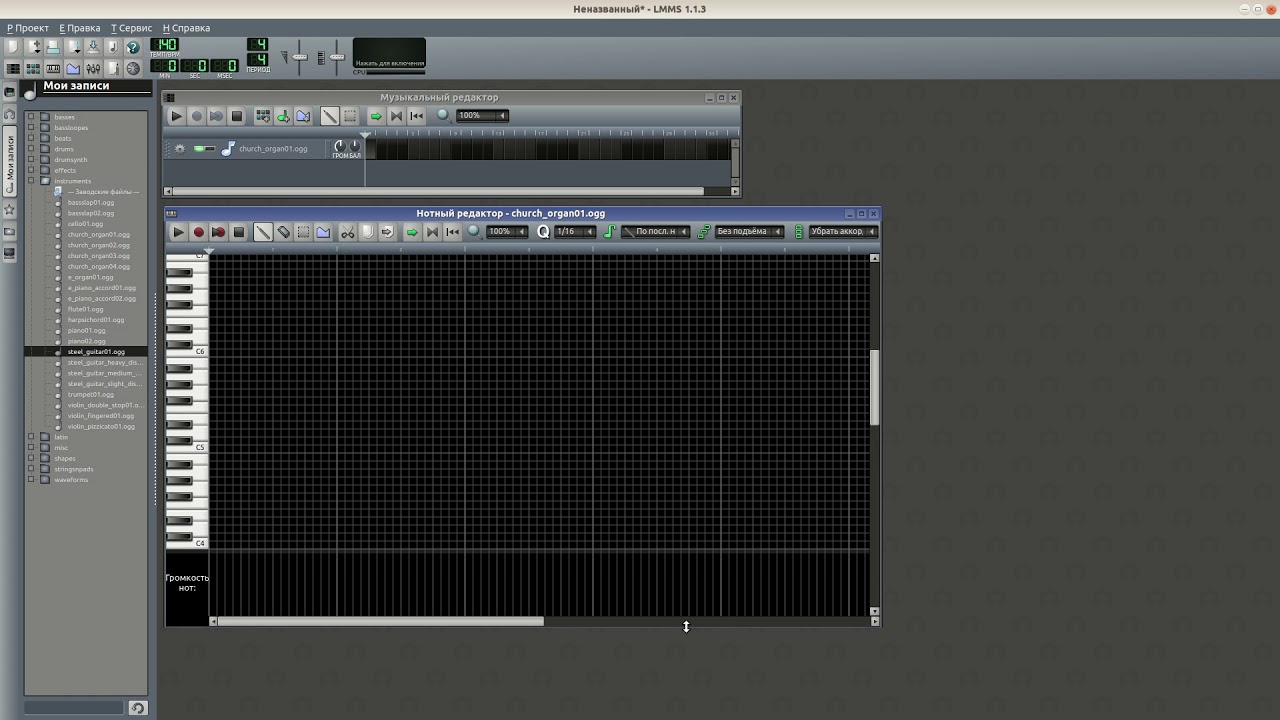Select eraser tool in Piano Roll
The height and width of the screenshot is (720, 1280).
(x=283, y=232)
